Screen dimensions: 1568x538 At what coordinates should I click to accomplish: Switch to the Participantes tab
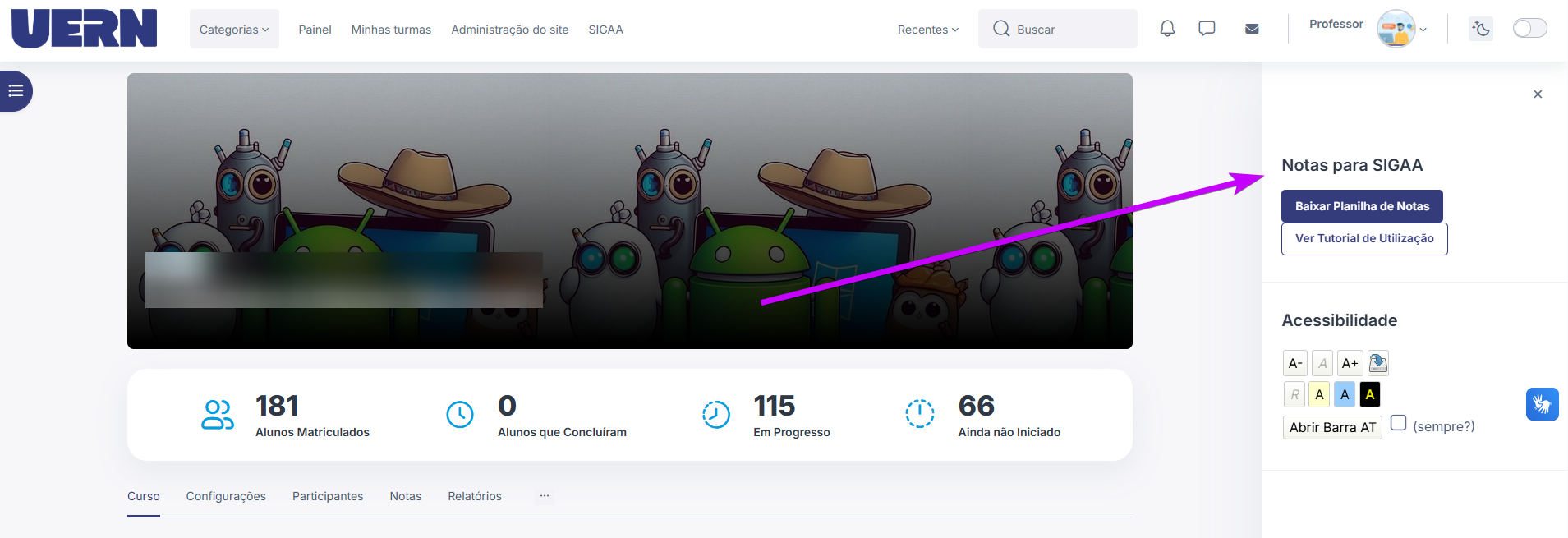click(328, 497)
